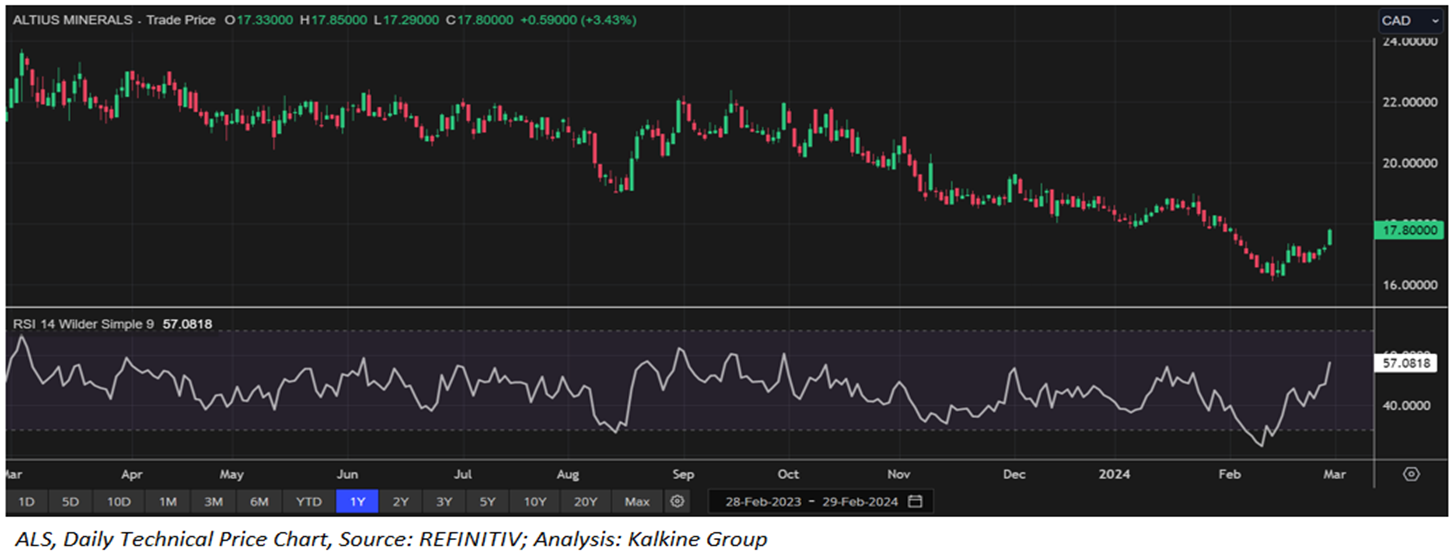
Task: Click the chart axis target icon
Action: 1412,473
